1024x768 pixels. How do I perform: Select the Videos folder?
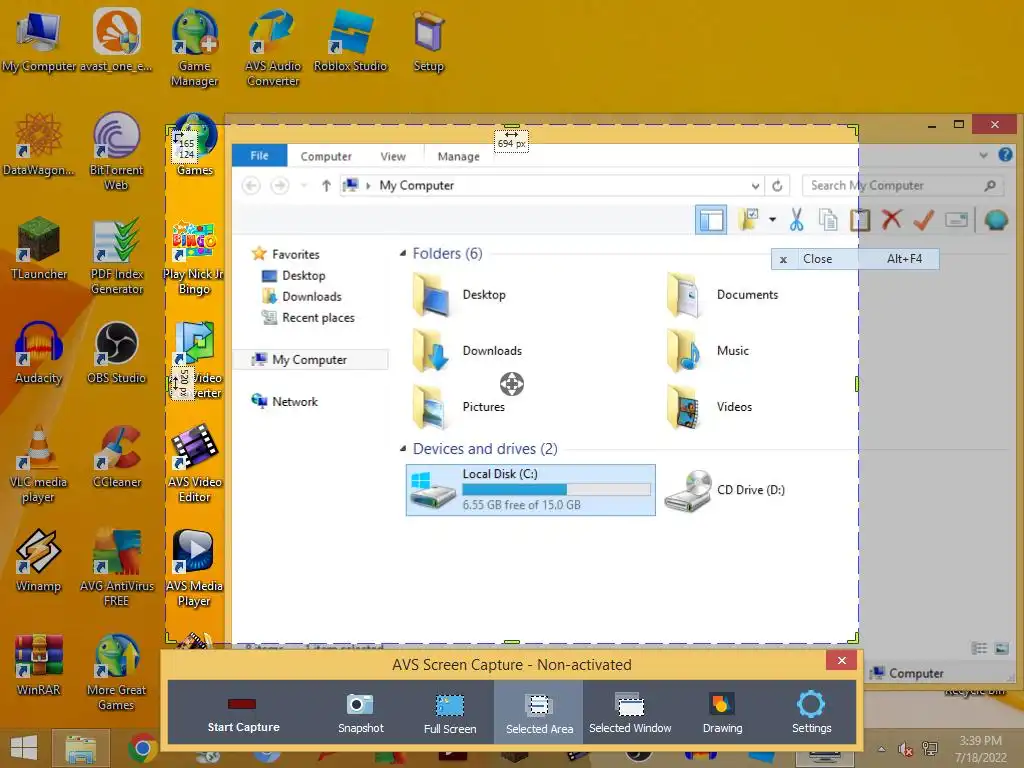[x=709, y=406]
